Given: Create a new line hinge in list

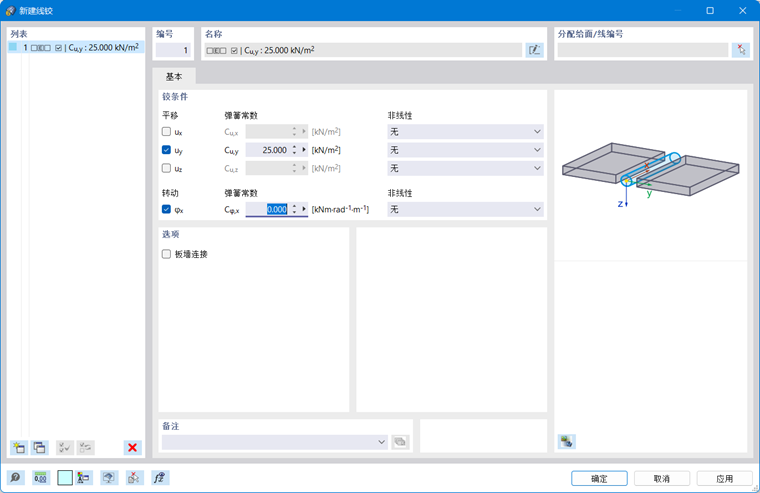Looking at the screenshot, I should pyautogui.click(x=19, y=447).
